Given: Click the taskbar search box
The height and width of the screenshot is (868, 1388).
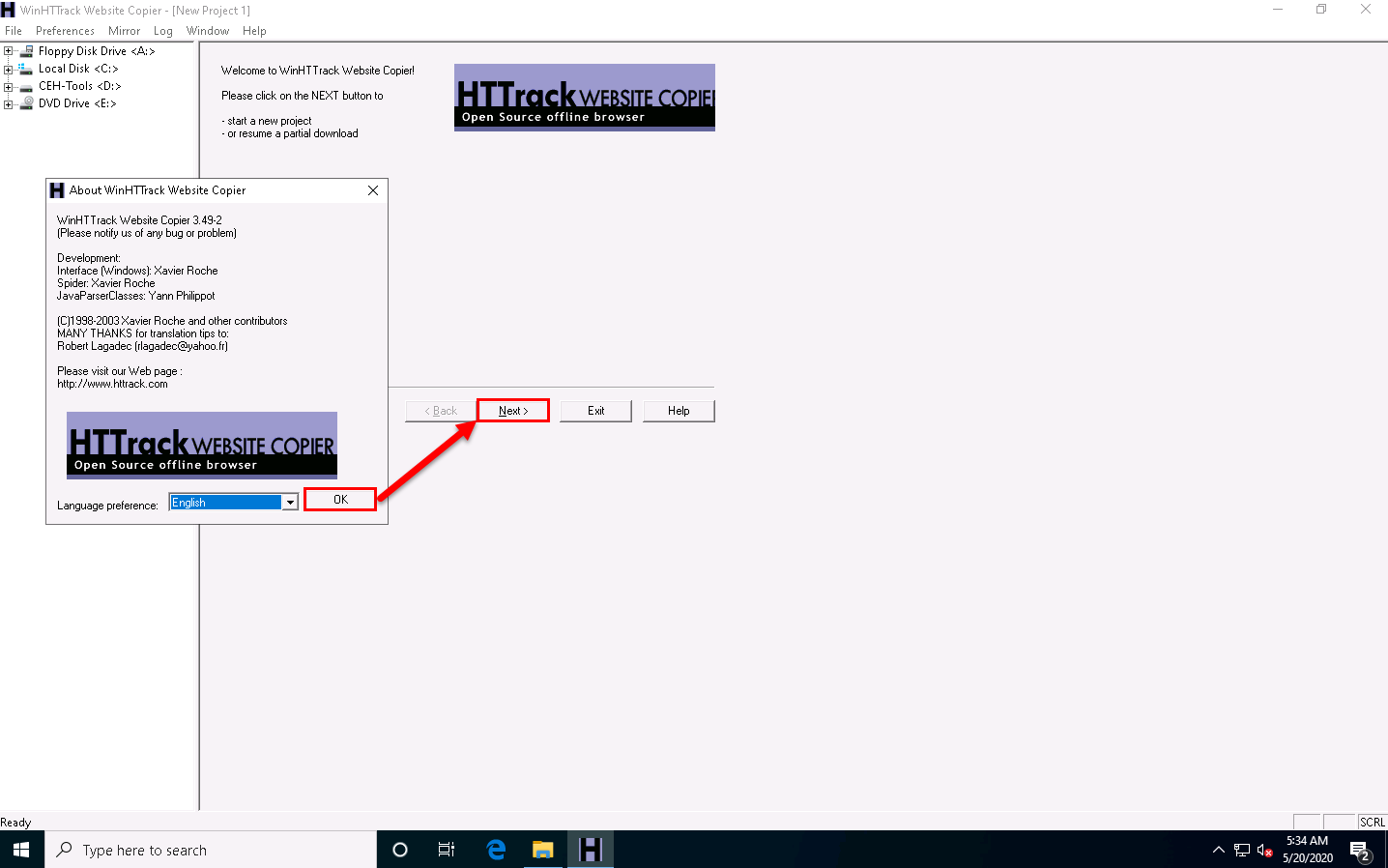Looking at the screenshot, I should tap(211, 850).
